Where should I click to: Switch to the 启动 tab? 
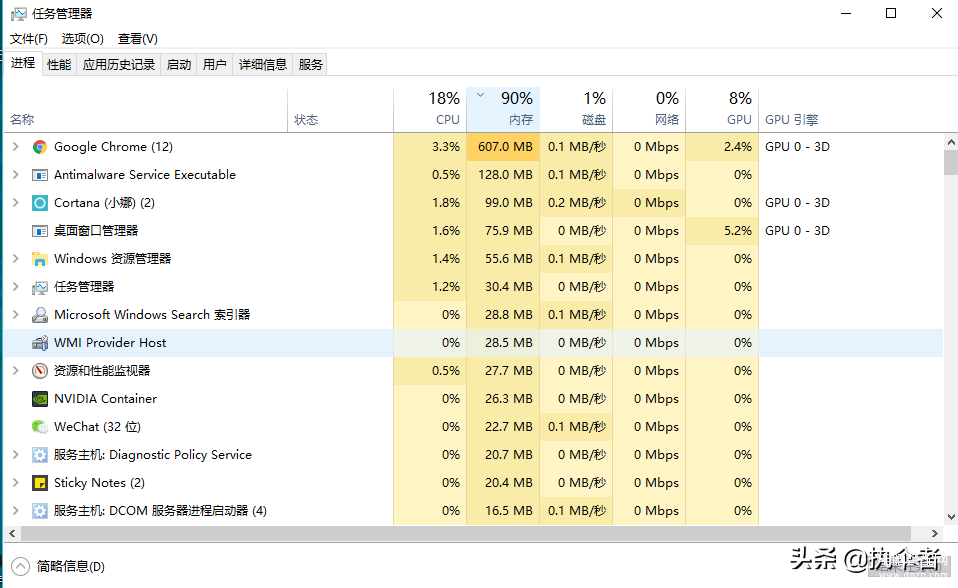coord(178,65)
